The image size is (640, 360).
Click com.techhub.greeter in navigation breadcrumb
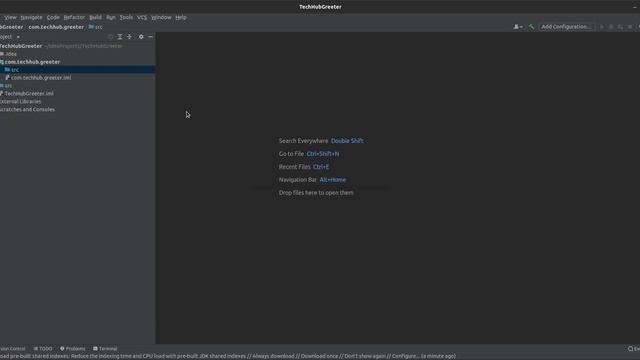(56, 27)
